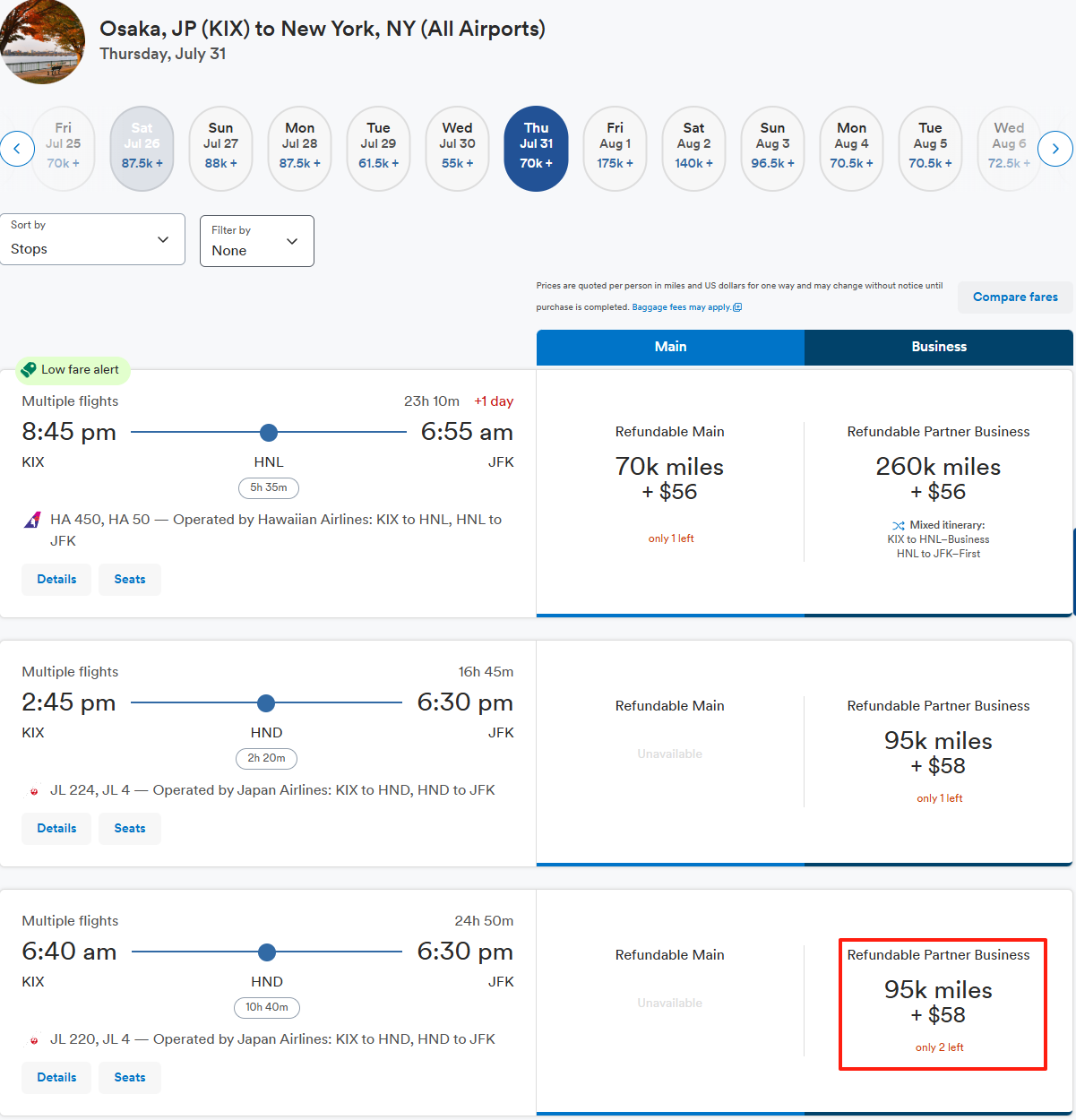Select Wed Jul 30 date

pos(457,149)
